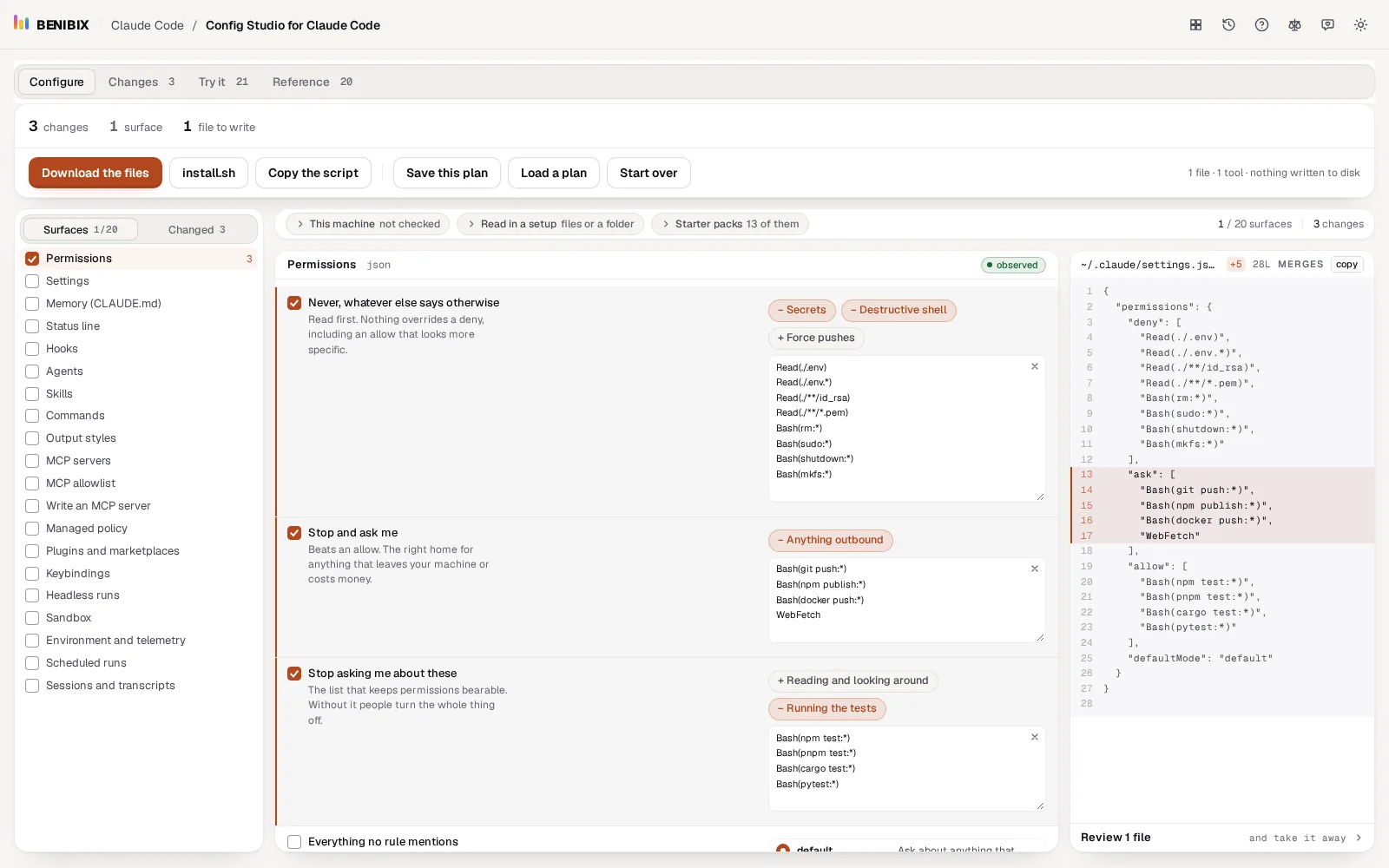The width and height of the screenshot is (1389, 868).
Task: Click Claude Code breadcrumb link
Action: coord(148,25)
